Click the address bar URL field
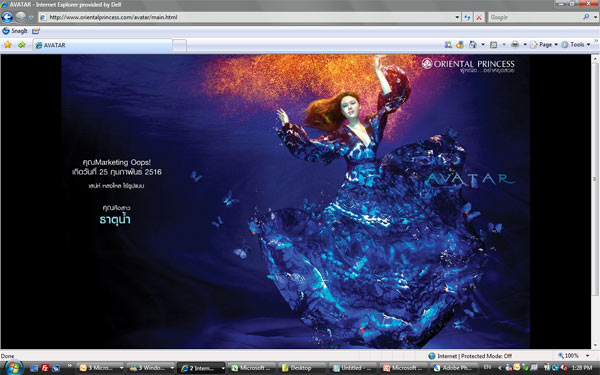The height and width of the screenshot is (375, 600). tap(247, 17)
